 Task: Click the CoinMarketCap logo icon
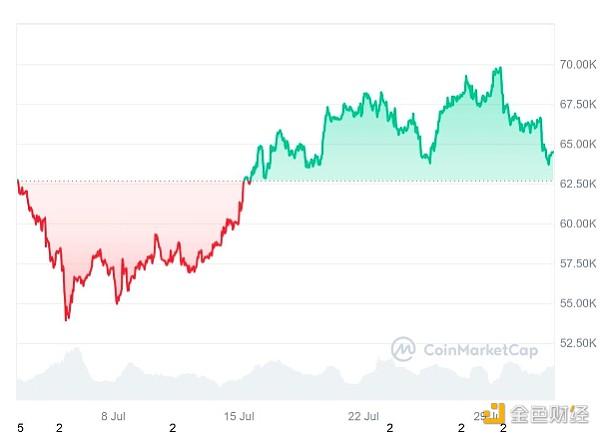[x=404, y=349]
